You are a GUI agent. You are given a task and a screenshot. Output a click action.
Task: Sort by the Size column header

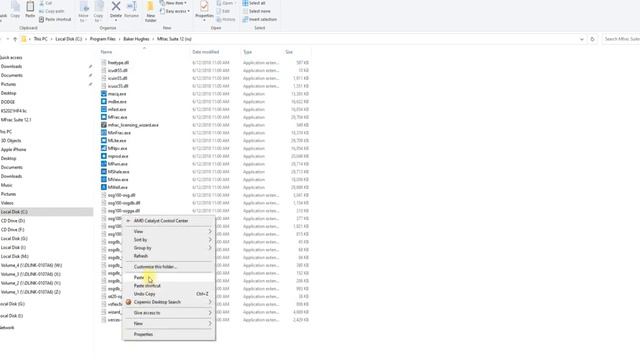[289, 52]
